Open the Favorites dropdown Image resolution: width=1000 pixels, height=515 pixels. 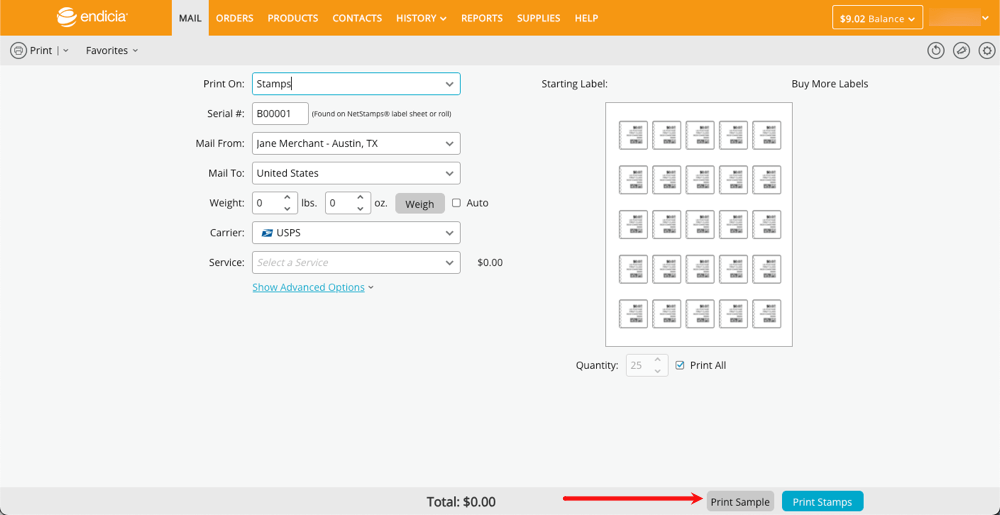(x=112, y=50)
